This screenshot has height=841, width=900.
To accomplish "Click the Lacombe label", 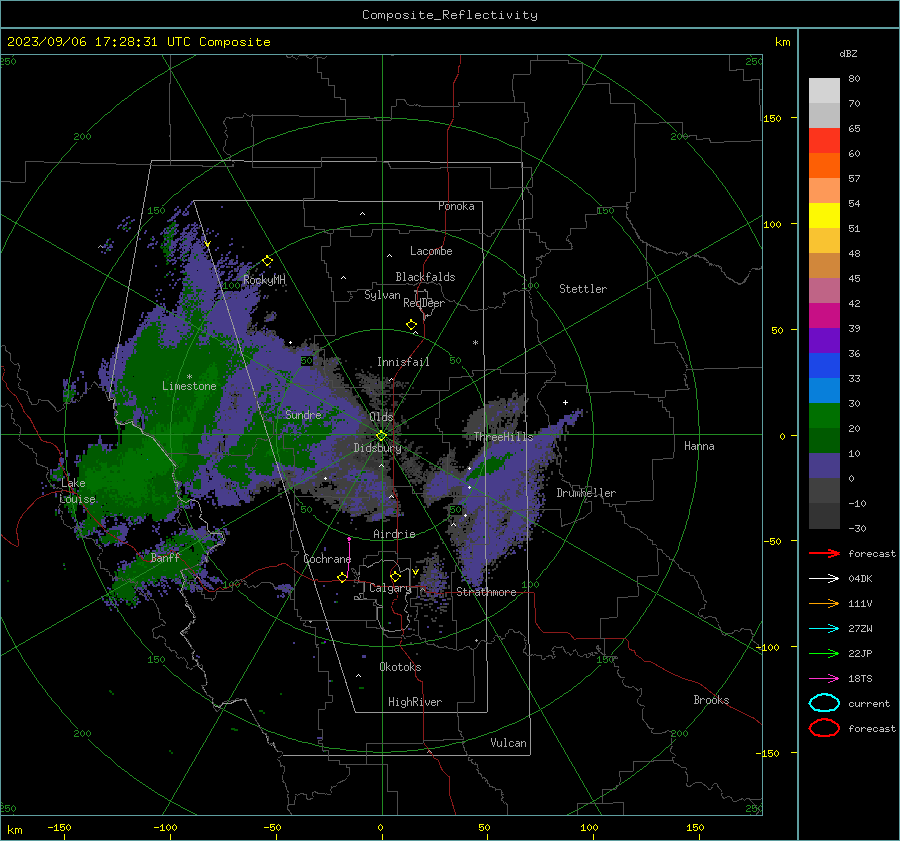I will [x=431, y=251].
